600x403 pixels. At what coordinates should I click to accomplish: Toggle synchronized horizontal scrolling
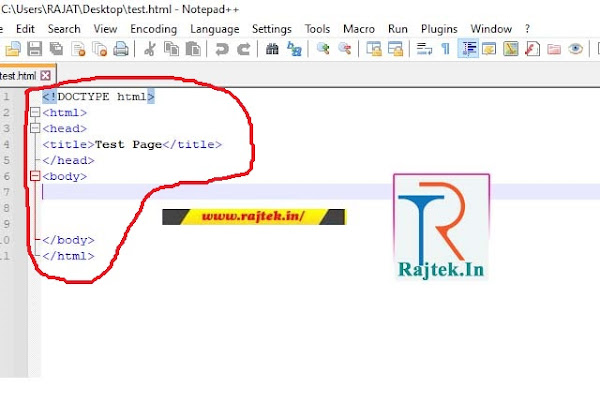pyautogui.click(x=395, y=49)
